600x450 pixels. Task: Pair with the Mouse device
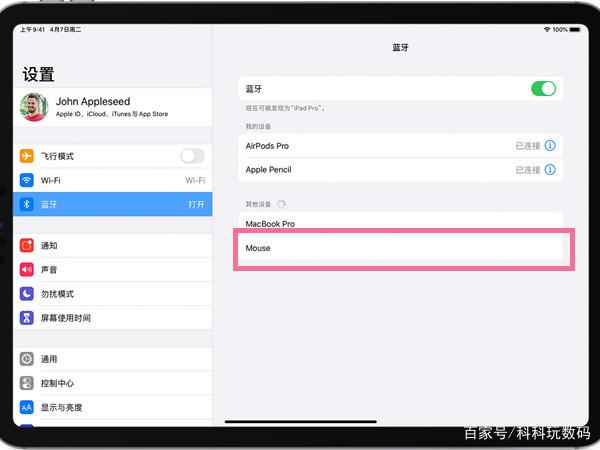[401, 248]
